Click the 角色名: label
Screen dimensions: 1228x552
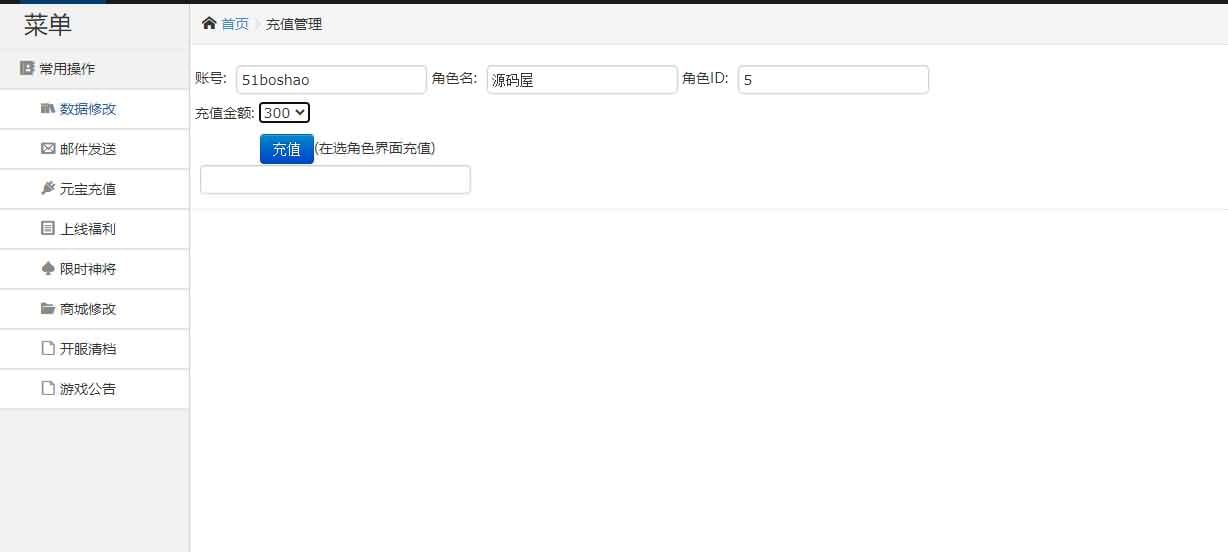click(455, 78)
